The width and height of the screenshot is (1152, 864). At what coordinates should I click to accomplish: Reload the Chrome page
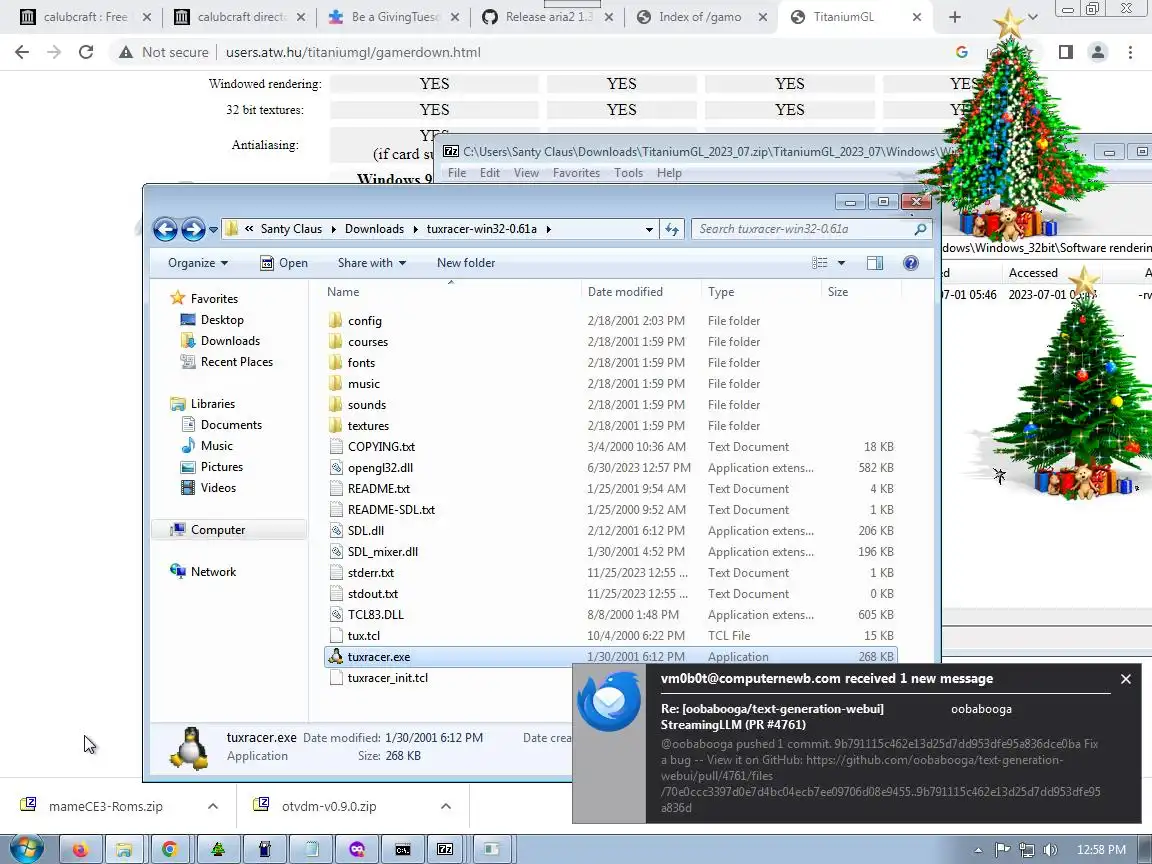[86, 52]
